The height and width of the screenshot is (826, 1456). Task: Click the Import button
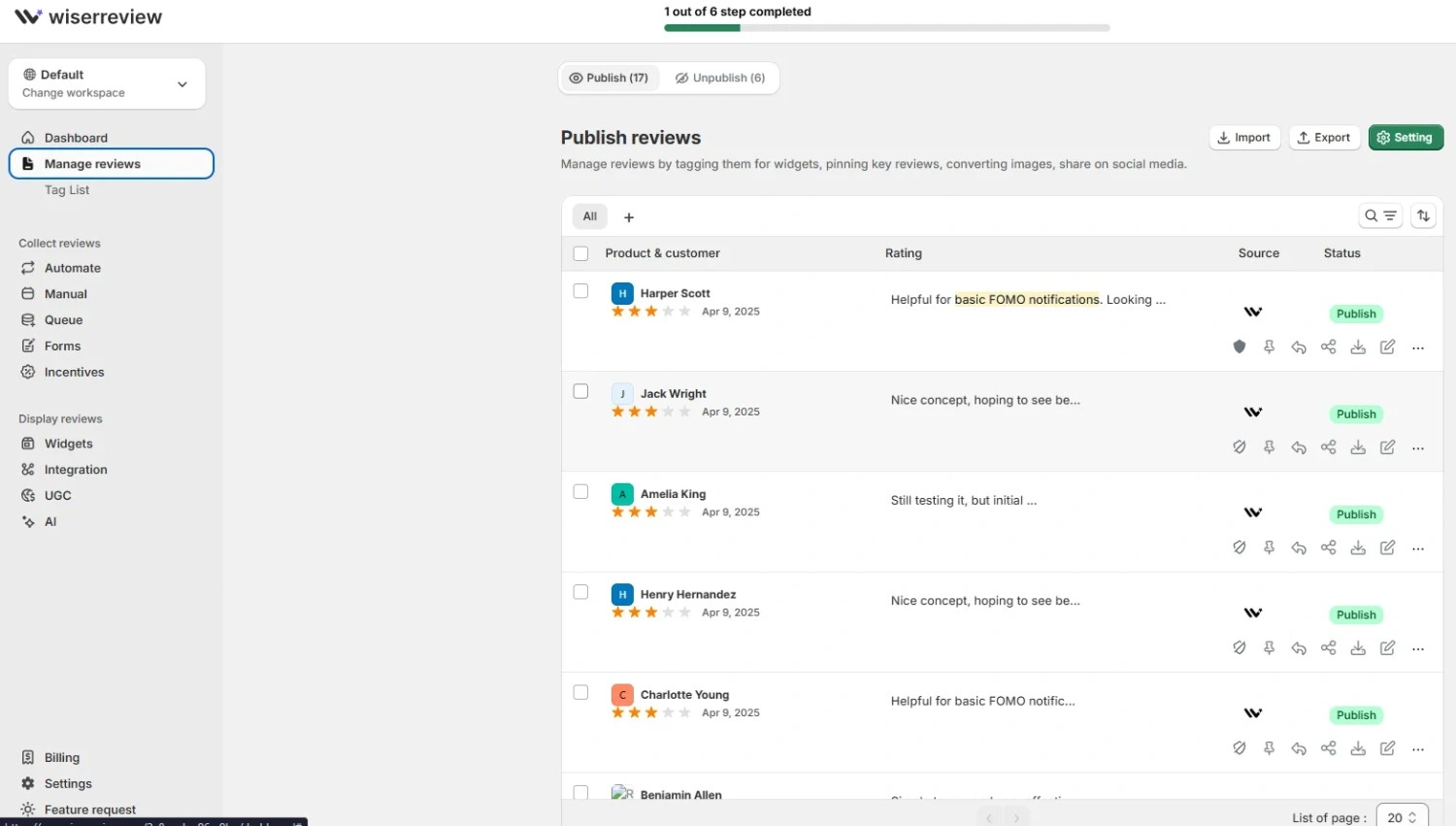click(1244, 138)
